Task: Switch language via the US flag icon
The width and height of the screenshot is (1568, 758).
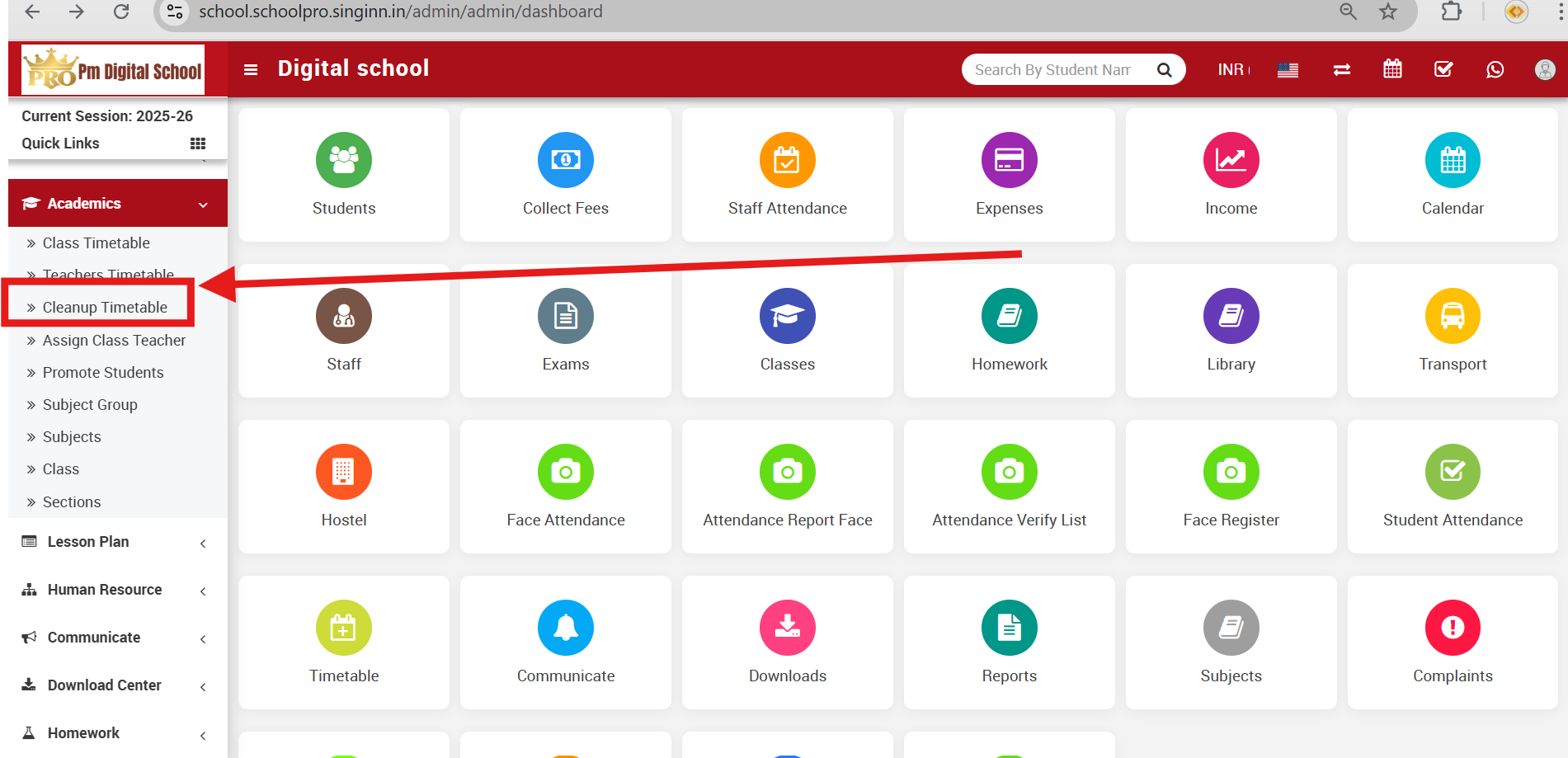Action: pyautogui.click(x=1288, y=69)
